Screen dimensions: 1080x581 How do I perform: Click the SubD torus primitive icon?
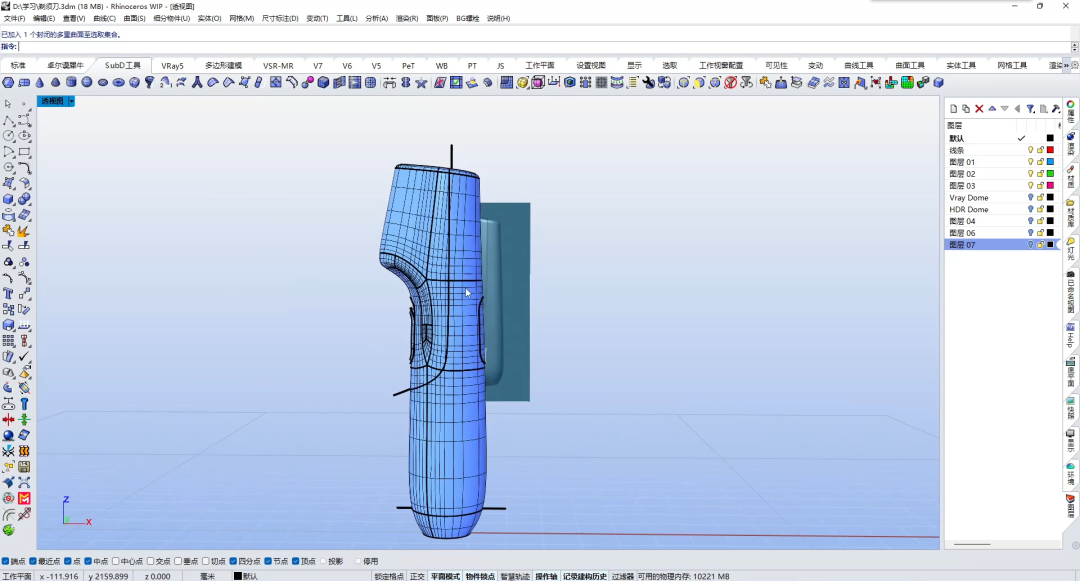pyautogui.click(x=118, y=83)
